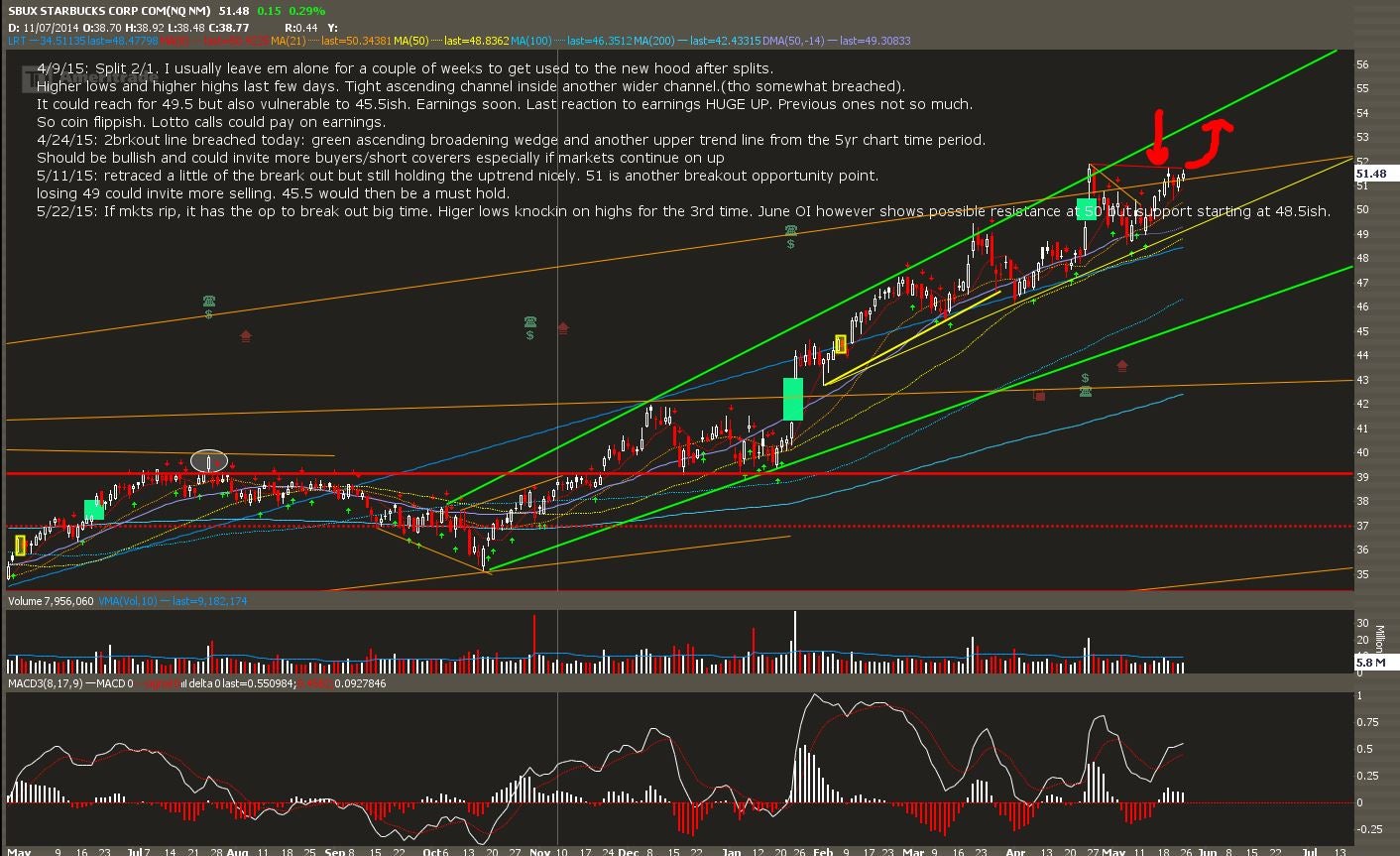Click the April 2015 earnings phone marker

[x=1086, y=391]
